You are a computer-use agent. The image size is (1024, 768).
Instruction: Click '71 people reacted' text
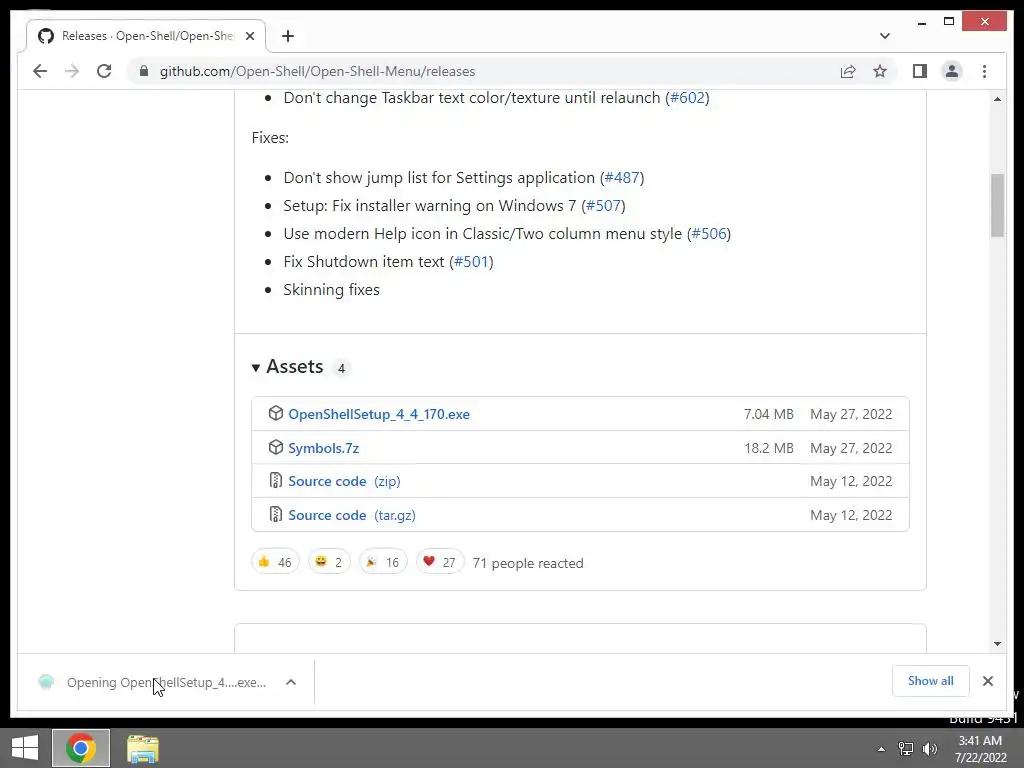click(x=528, y=563)
